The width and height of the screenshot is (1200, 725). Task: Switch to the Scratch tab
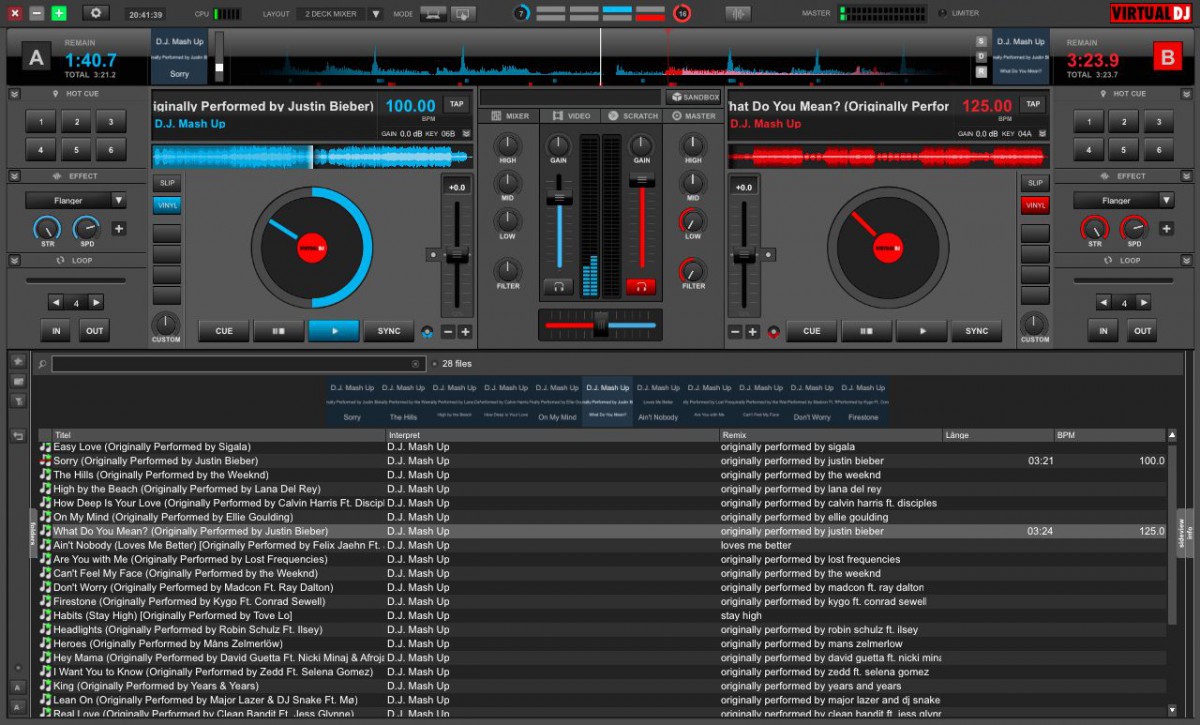point(632,116)
